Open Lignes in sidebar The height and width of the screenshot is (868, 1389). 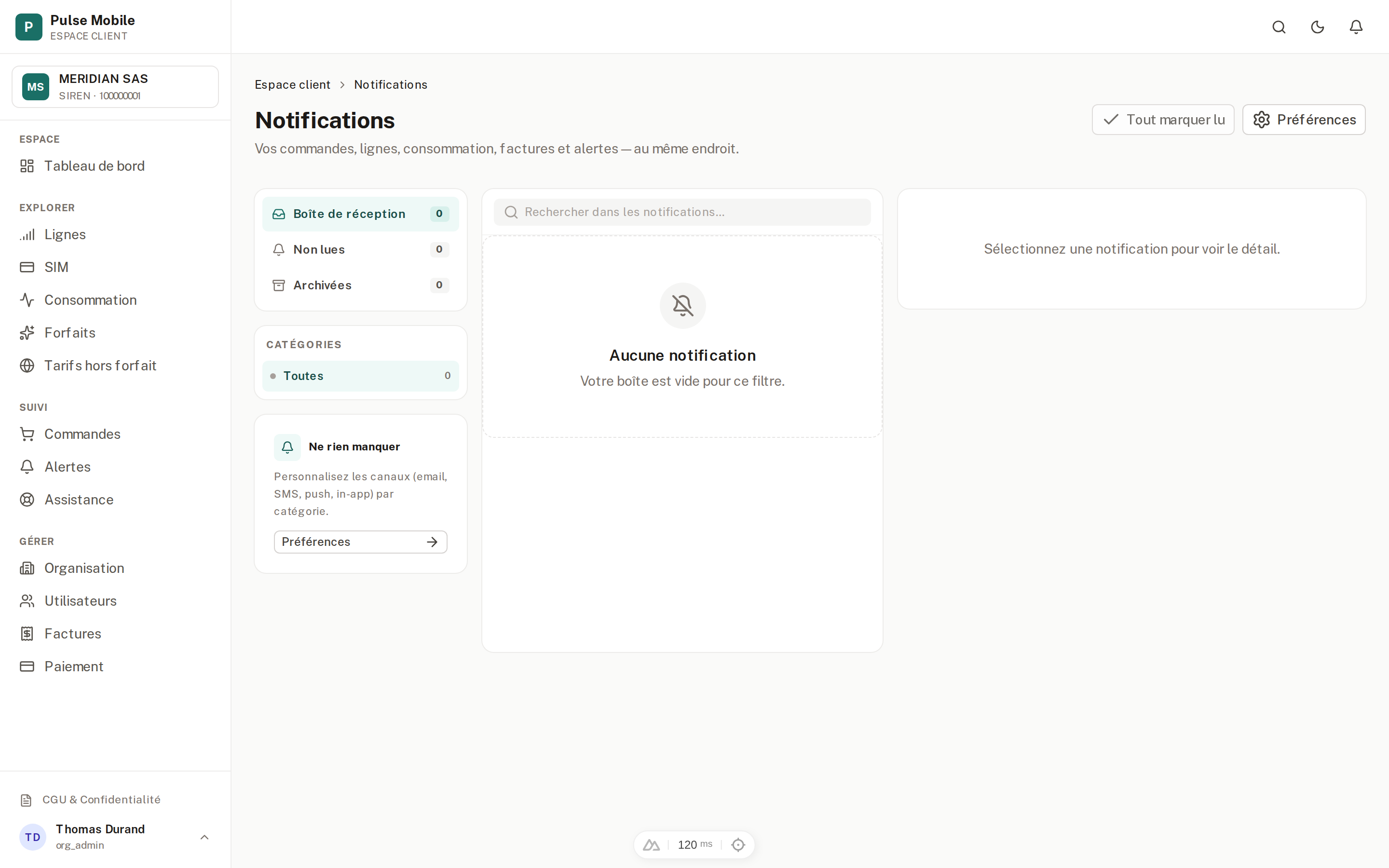(115, 234)
